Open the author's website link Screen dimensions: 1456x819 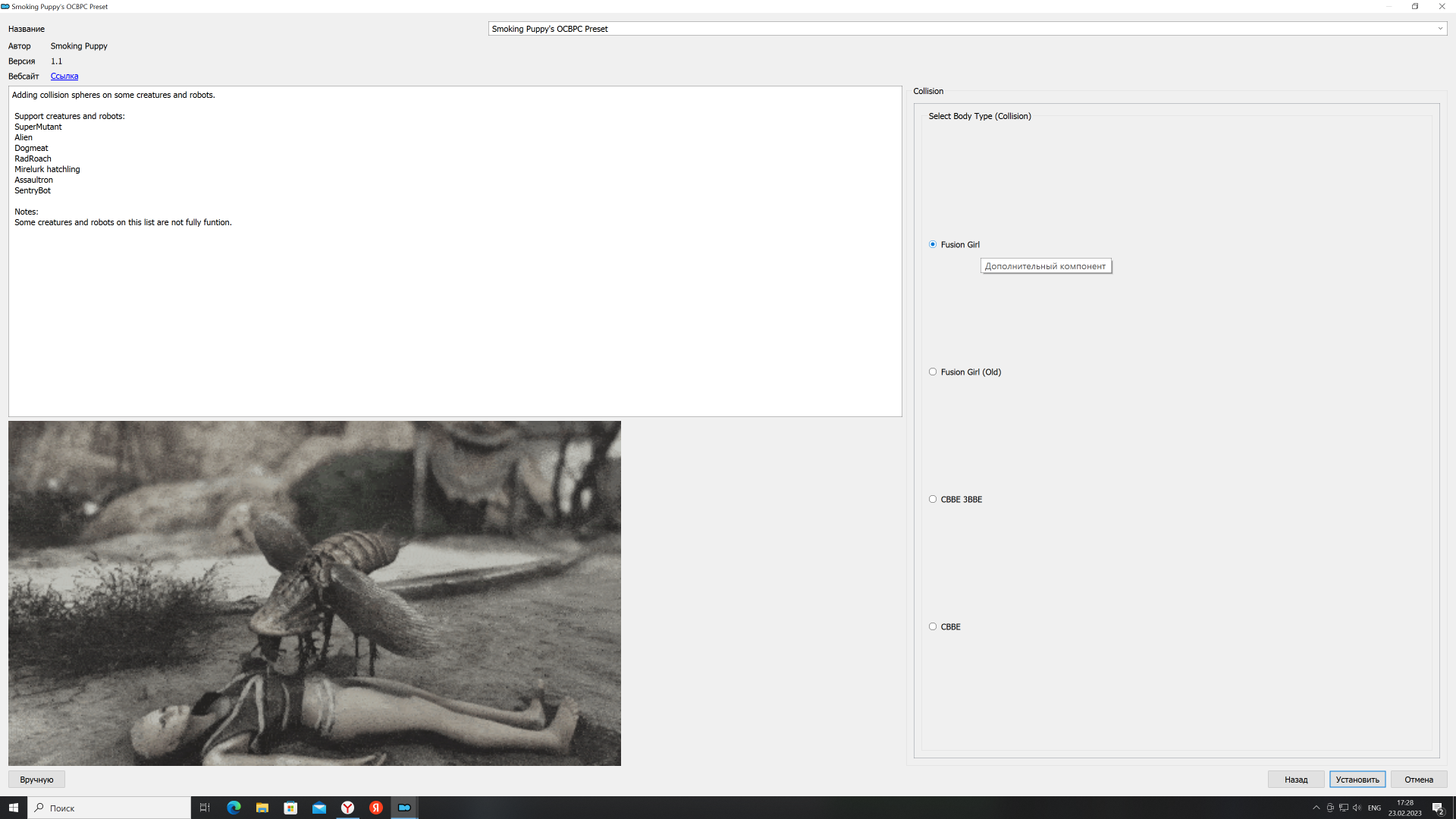click(x=64, y=76)
